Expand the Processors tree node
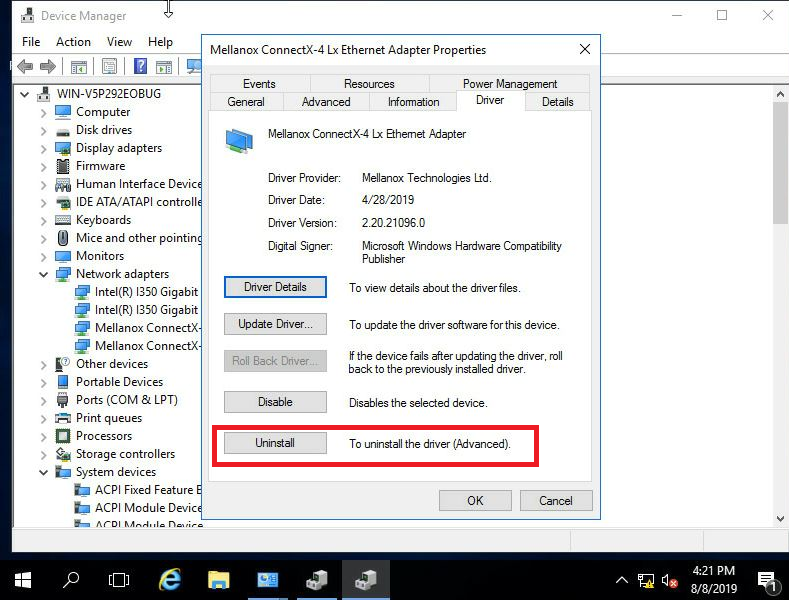This screenshot has width=789, height=600. [44, 436]
